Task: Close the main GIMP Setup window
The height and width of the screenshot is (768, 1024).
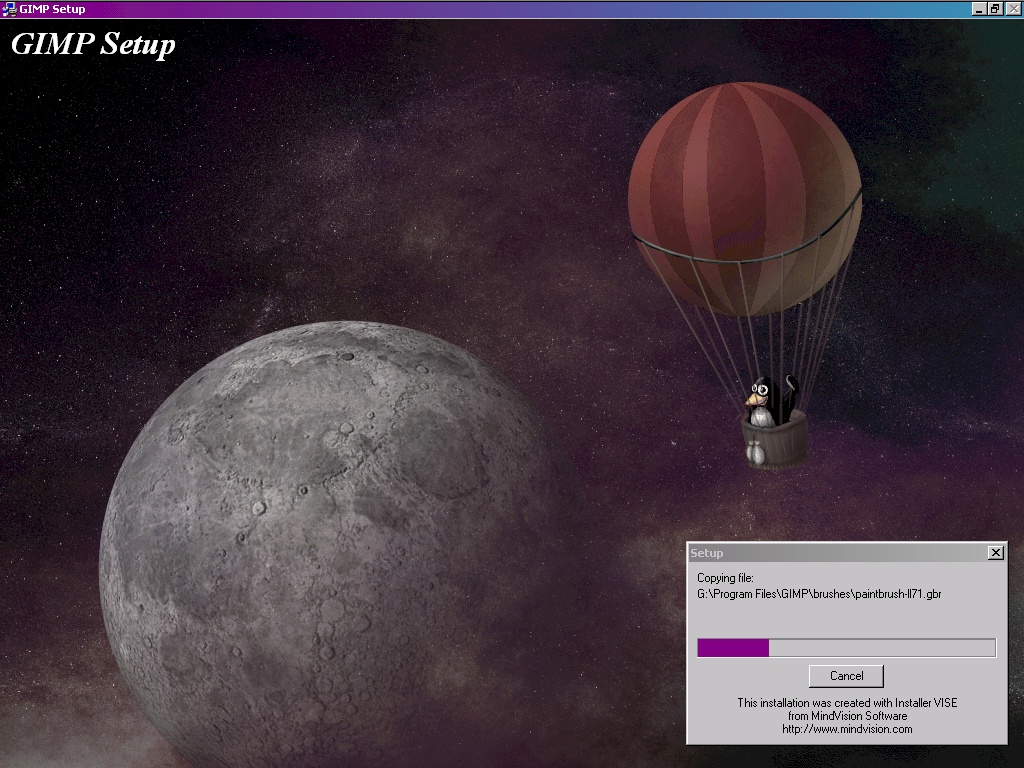Action: [1012, 9]
